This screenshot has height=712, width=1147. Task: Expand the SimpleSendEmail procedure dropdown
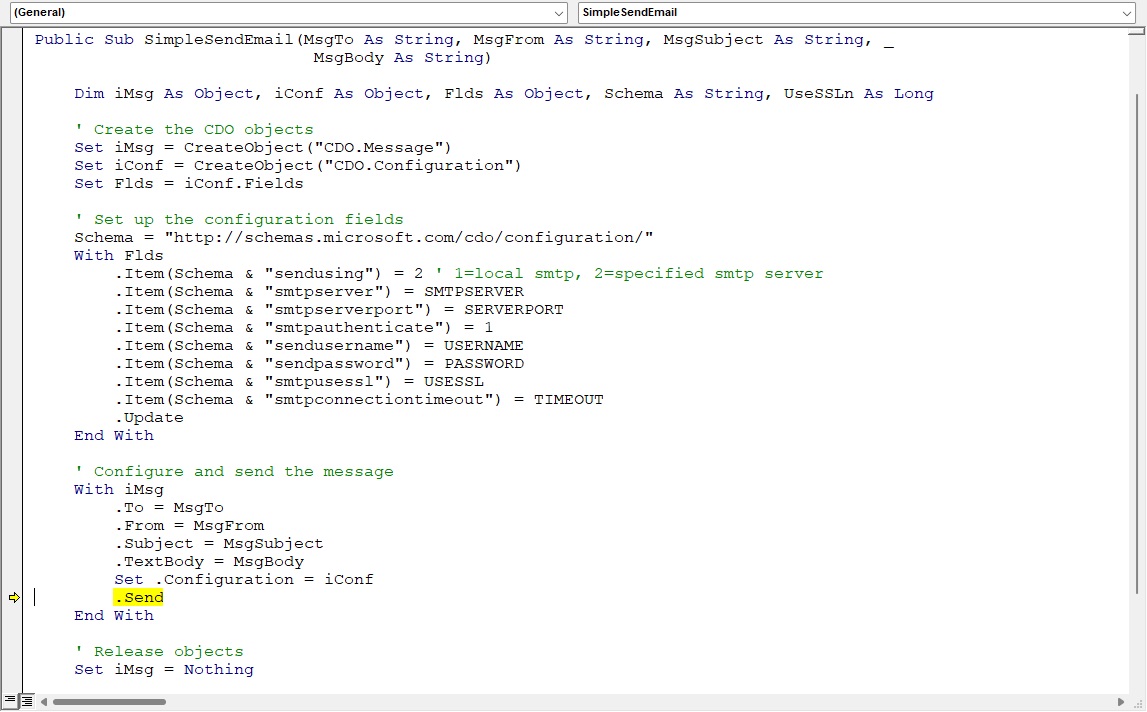click(x=1127, y=13)
